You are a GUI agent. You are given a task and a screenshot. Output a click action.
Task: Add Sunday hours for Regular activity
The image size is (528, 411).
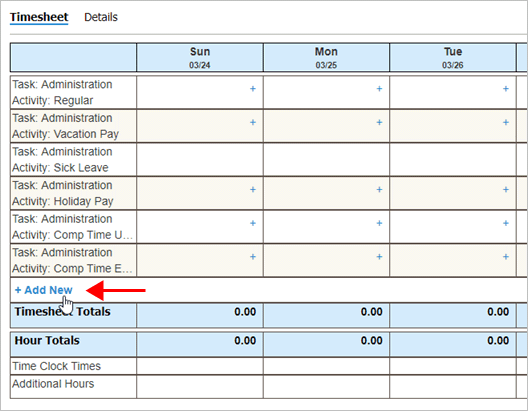point(253,89)
